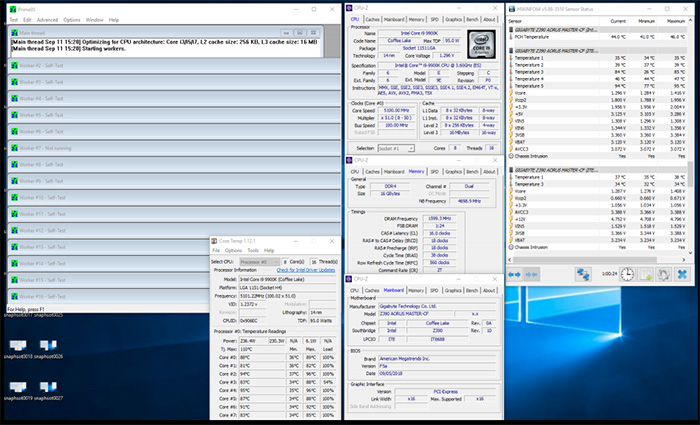The height and width of the screenshot is (425, 700).
Task: Switch to Bench tab in top CPU-Z window
Action: click(472, 20)
